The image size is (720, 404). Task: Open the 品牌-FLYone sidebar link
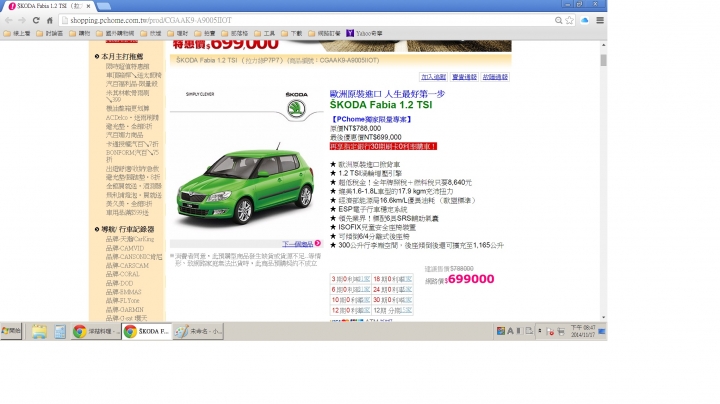click(123, 301)
